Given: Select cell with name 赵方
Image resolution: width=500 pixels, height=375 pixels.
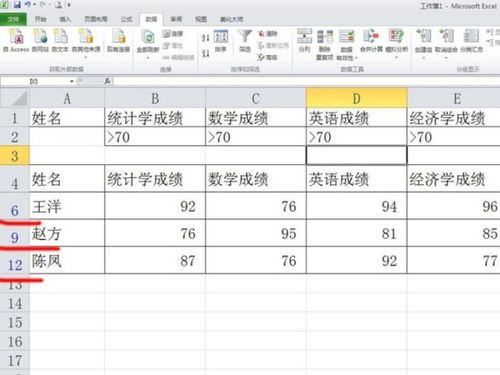Looking at the screenshot, I should pyautogui.click(x=67, y=234).
